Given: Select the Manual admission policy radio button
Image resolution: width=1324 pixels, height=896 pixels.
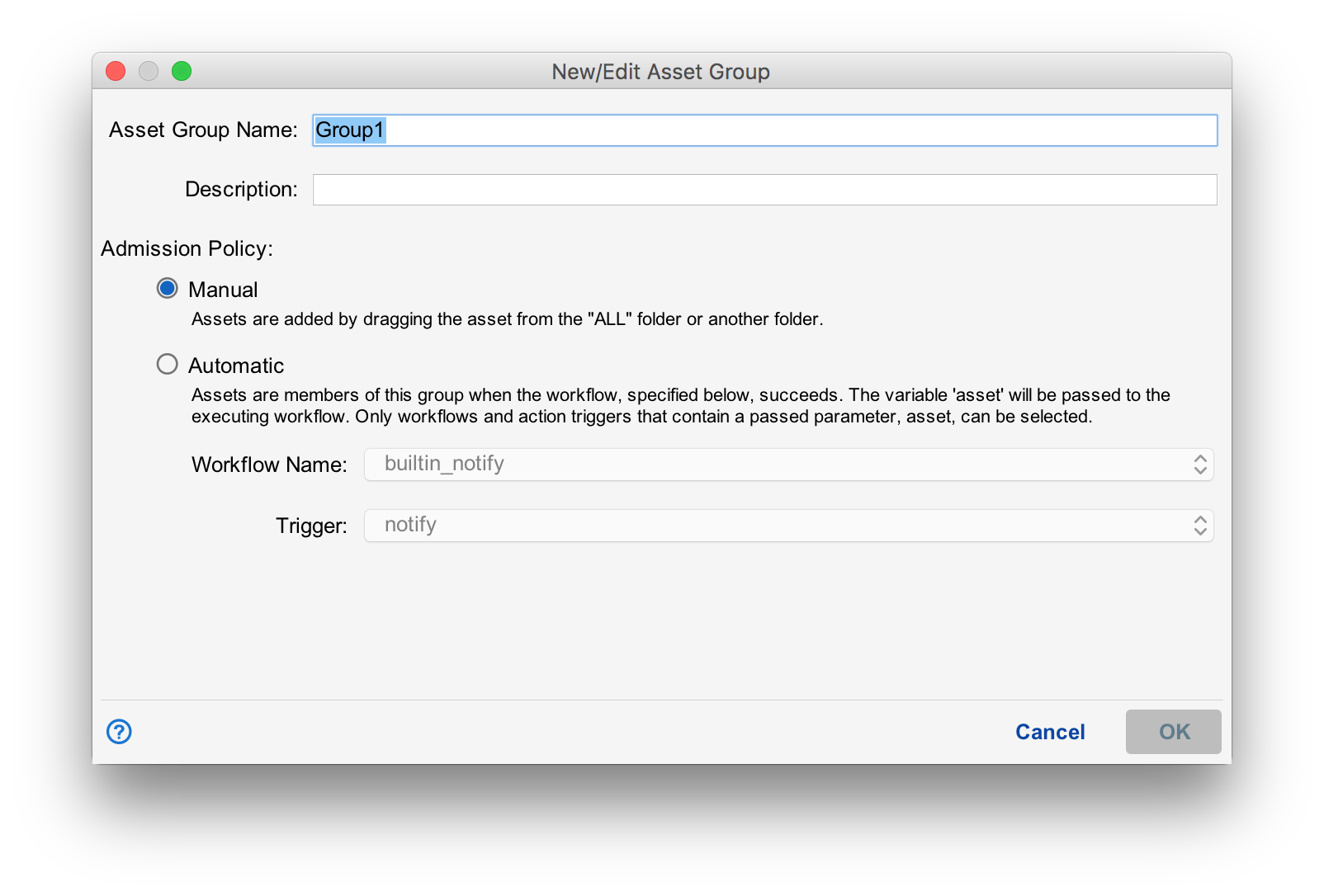Looking at the screenshot, I should click(168, 288).
